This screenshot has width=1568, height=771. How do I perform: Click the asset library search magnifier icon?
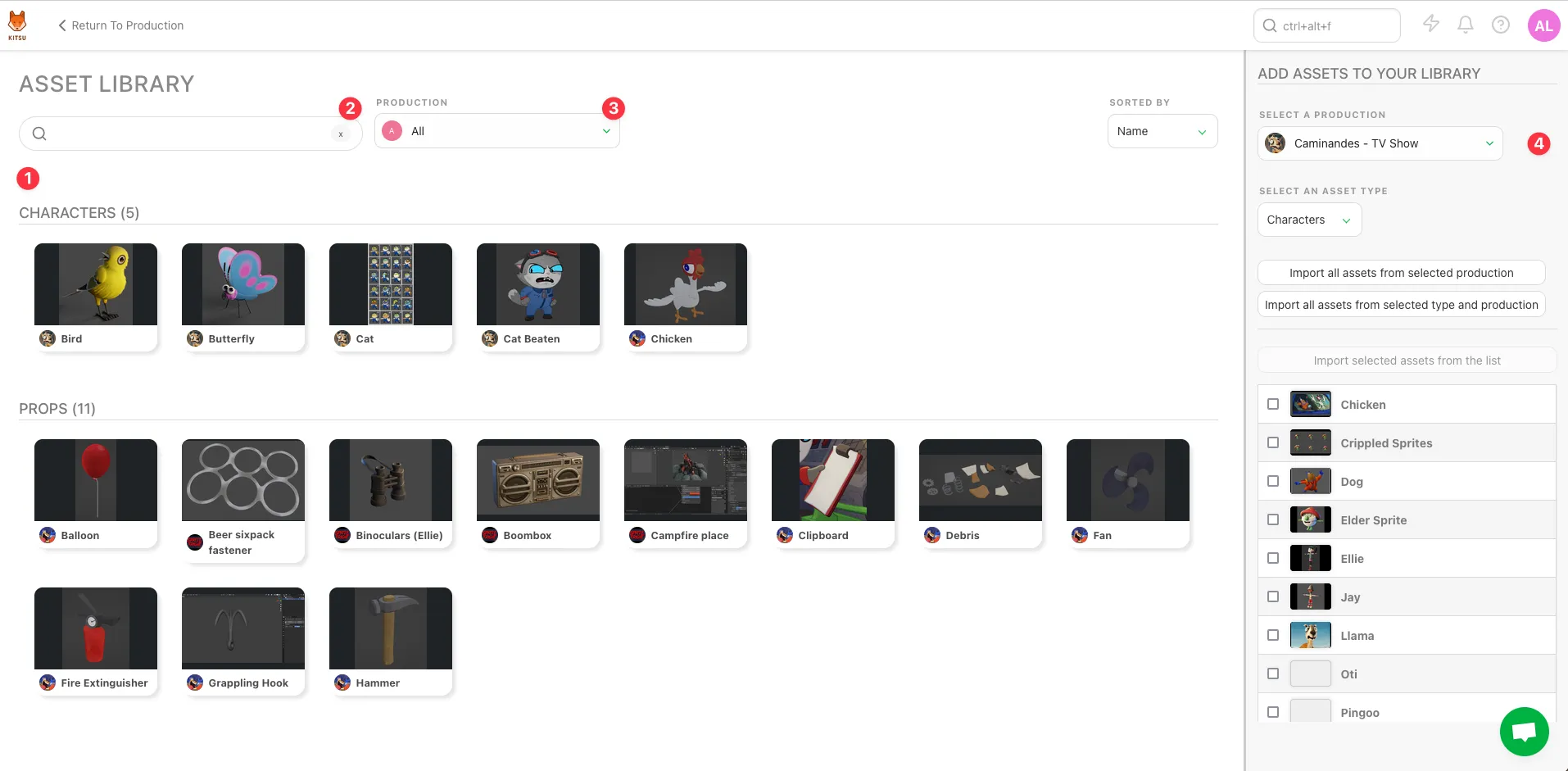39,134
